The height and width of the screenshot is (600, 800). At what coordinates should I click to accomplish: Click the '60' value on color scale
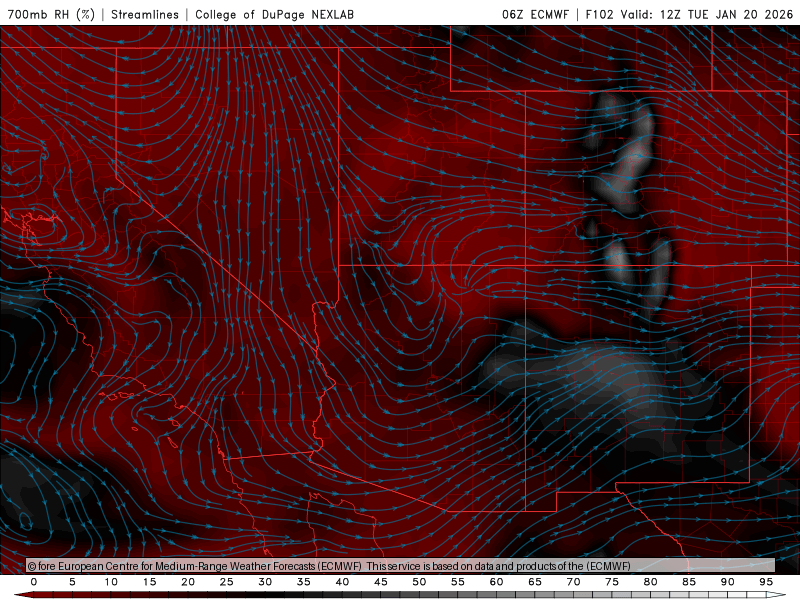(496, 582)
